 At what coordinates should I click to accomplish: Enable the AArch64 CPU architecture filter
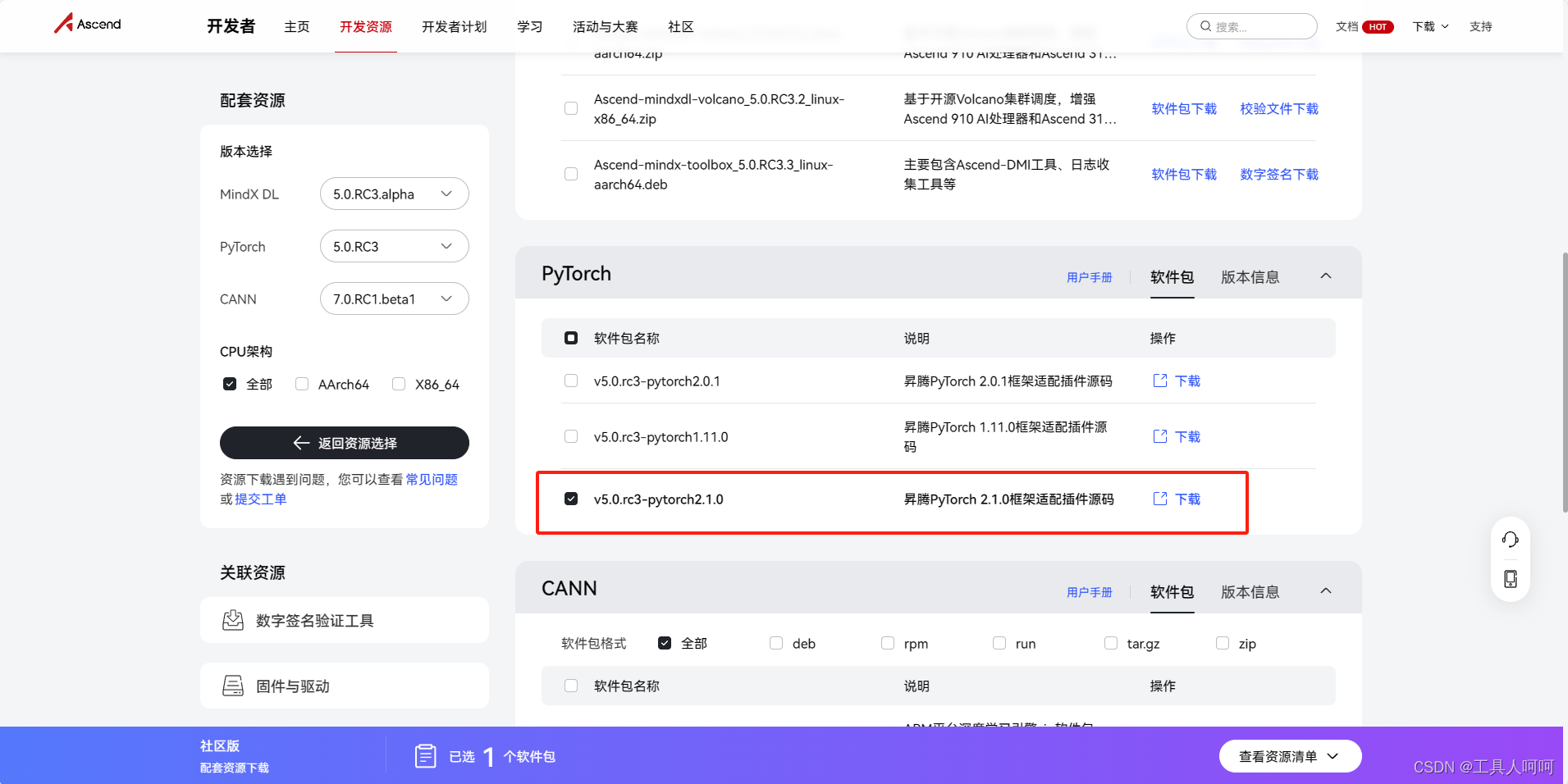(302, 384)
